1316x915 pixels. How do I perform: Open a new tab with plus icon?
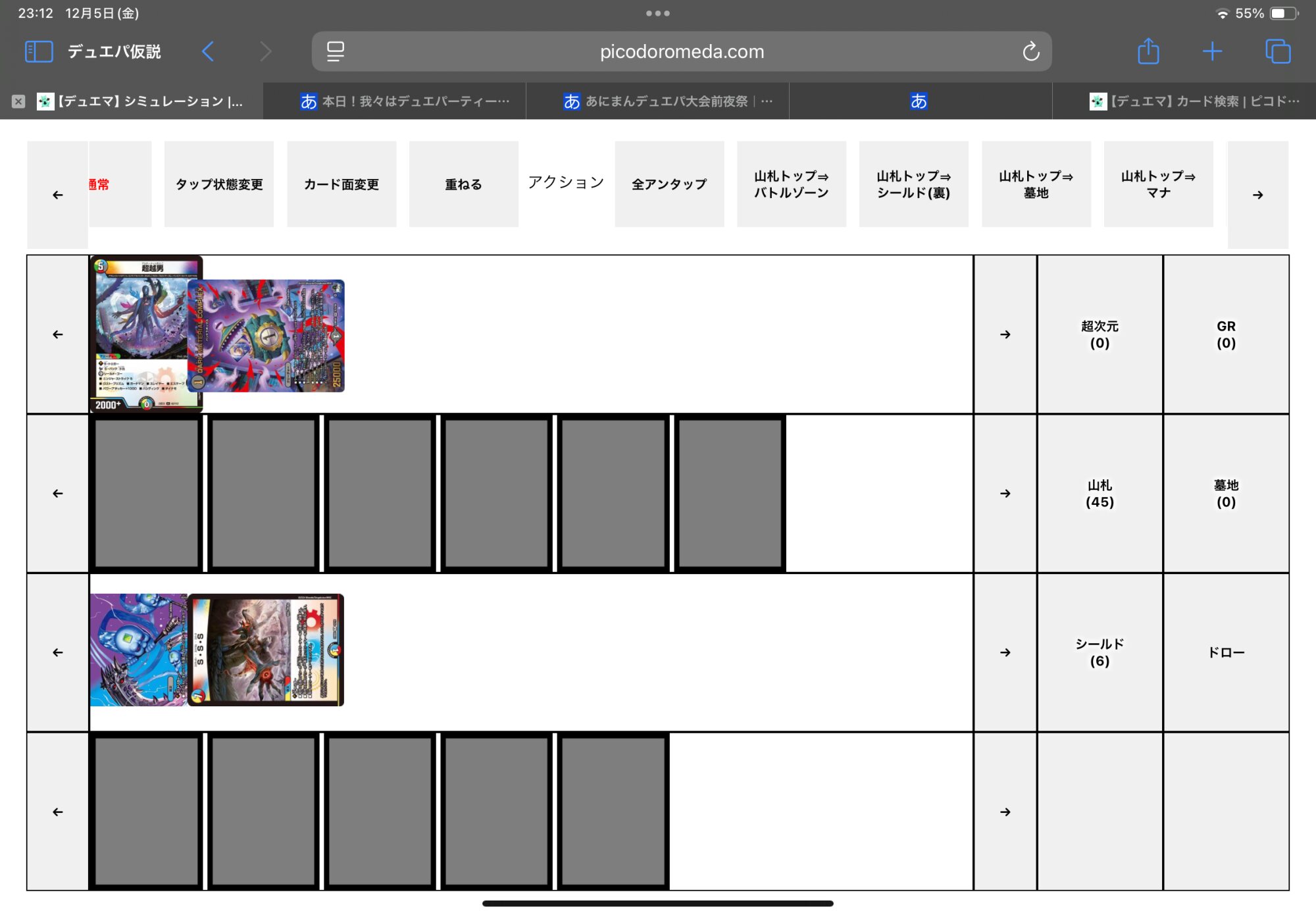[x=1212, y=51]
